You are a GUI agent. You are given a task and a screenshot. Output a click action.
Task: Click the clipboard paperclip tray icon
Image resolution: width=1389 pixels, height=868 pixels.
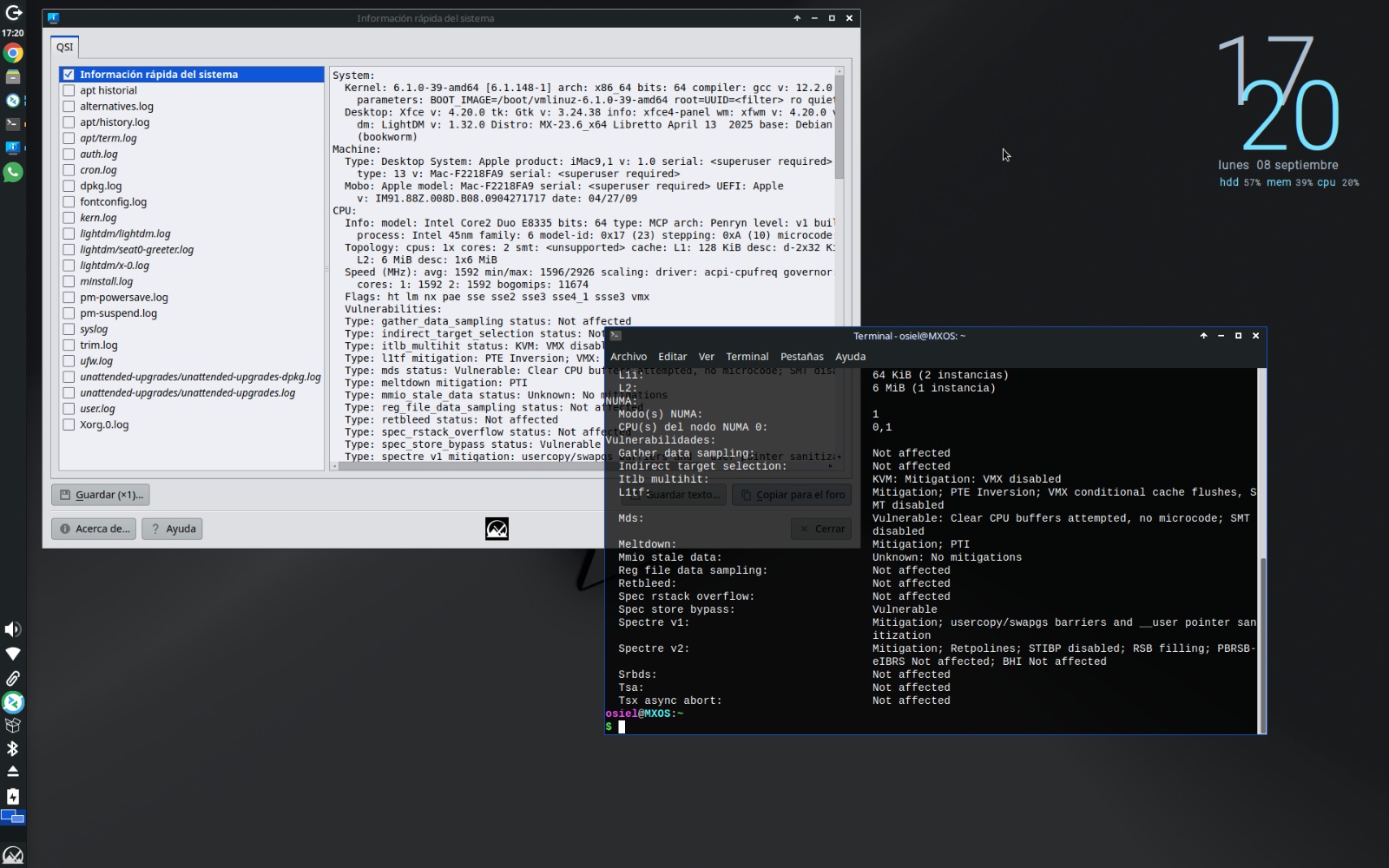(13, 678)
